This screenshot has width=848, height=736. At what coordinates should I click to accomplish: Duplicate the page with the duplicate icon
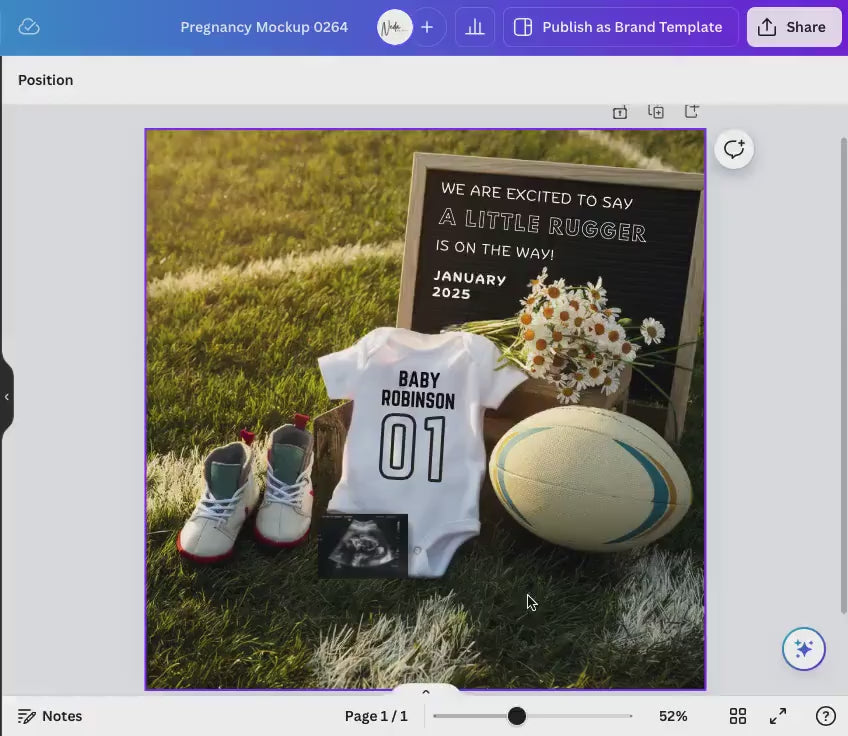coord(656,112)
